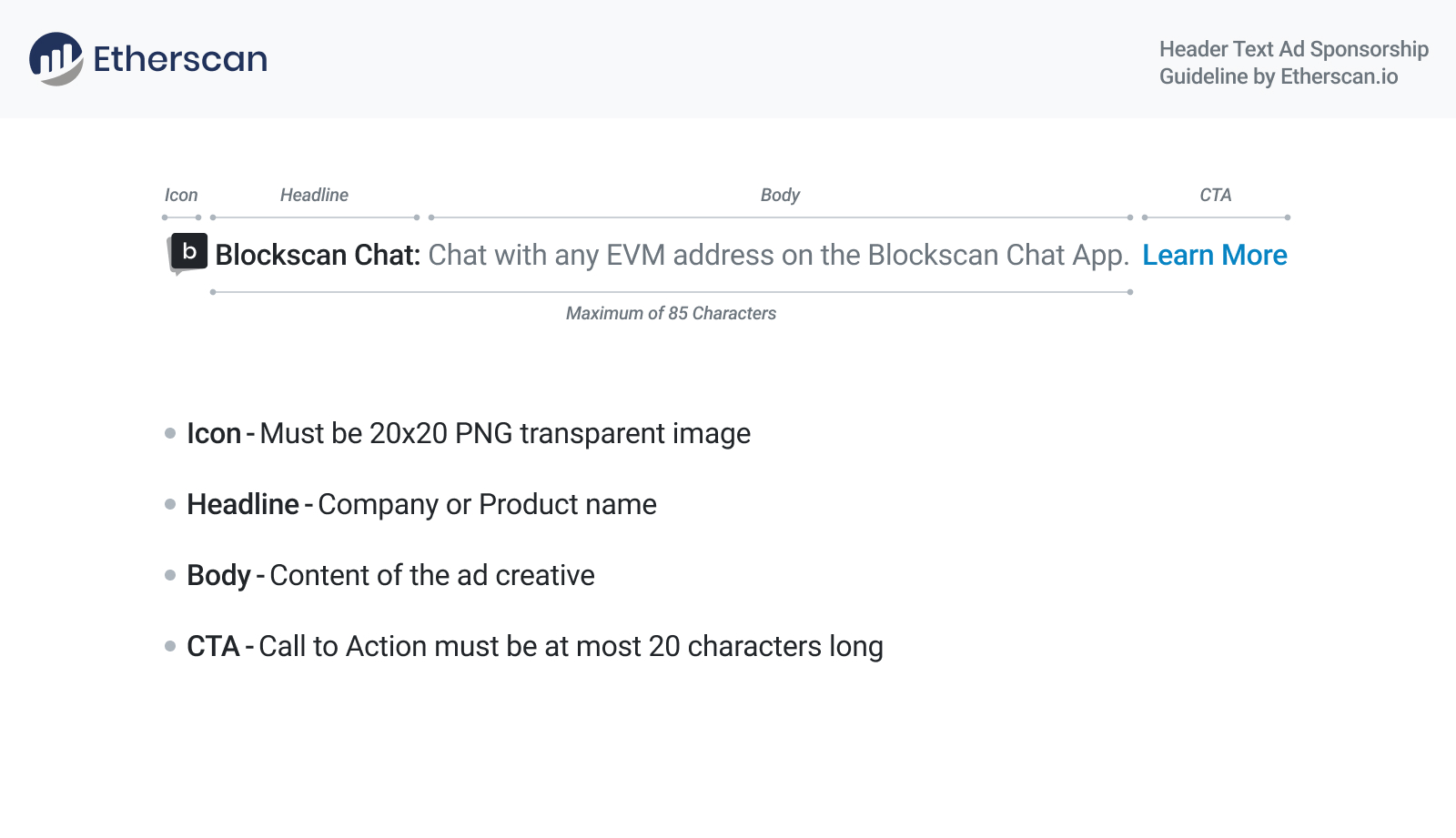Screen dimensions: 1456x838
Task: Click the 'Header Text Ad Sponsorship' title
Action: [x=1293, y=49]
